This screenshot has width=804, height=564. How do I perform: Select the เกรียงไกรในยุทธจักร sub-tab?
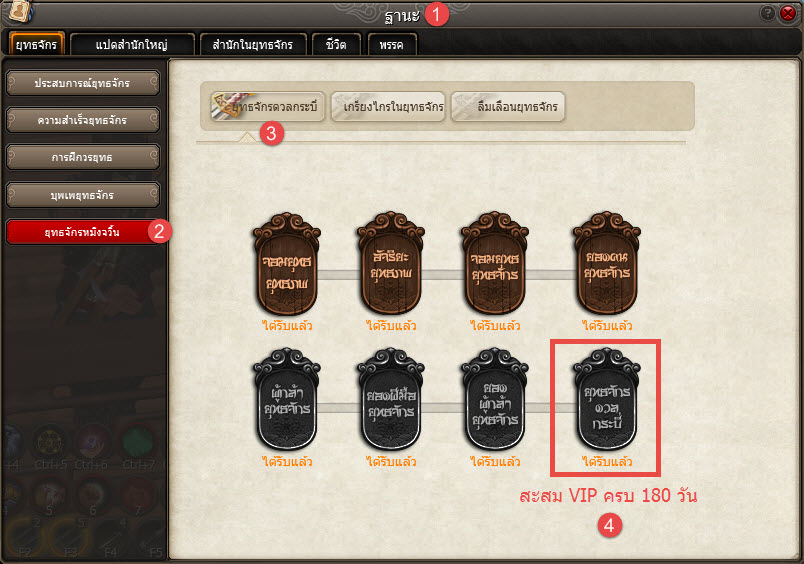388,107
